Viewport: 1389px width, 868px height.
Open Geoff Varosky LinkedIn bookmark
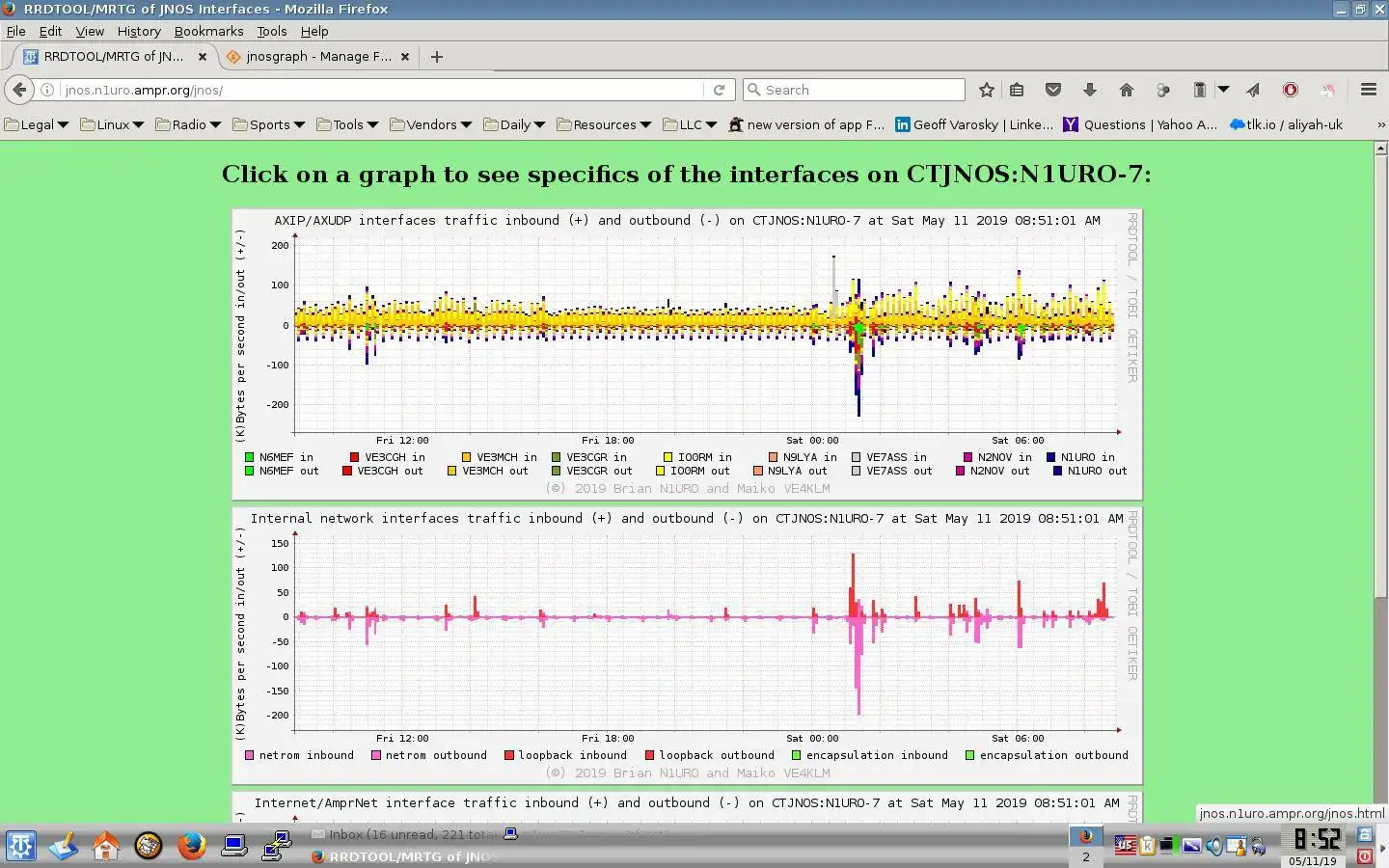click(x=974, y=124)
